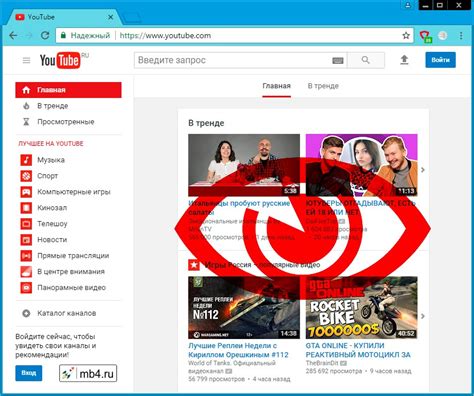Switch to the Главная top tab
This screenshot has width=474, height=396.
click(276, 86)
